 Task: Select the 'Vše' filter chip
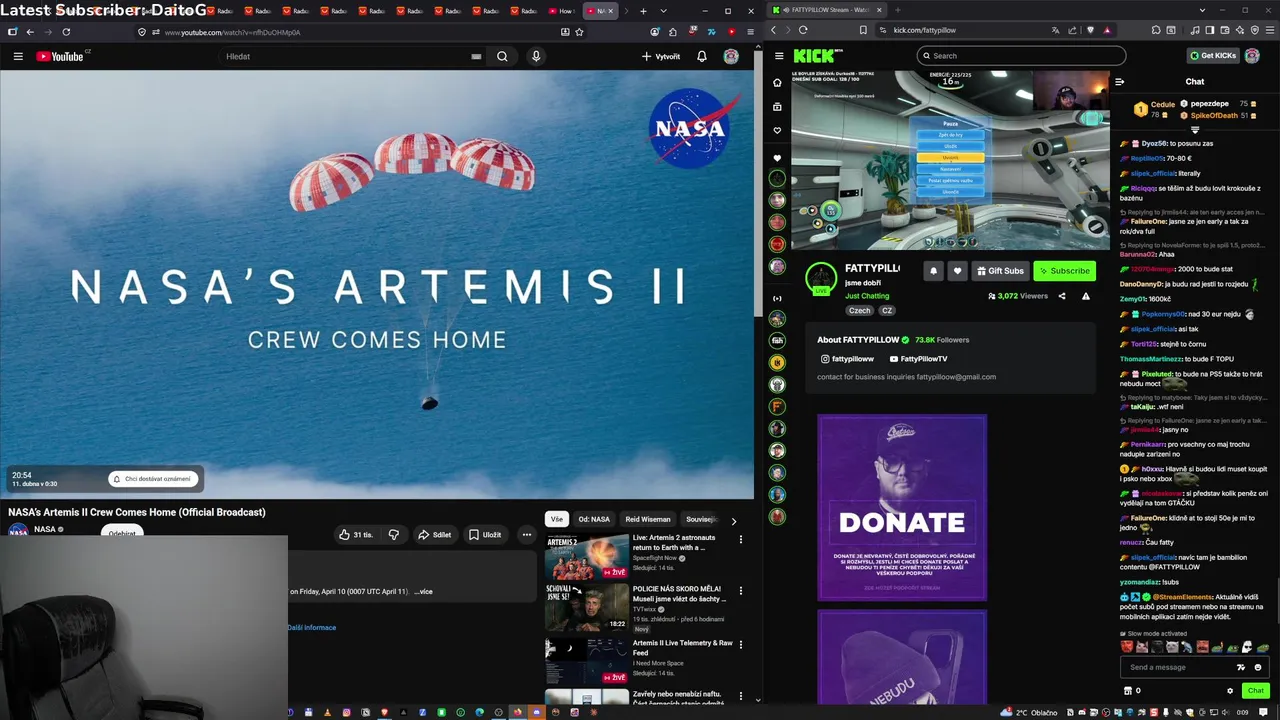pyautogui.click(x=557, y=519)
